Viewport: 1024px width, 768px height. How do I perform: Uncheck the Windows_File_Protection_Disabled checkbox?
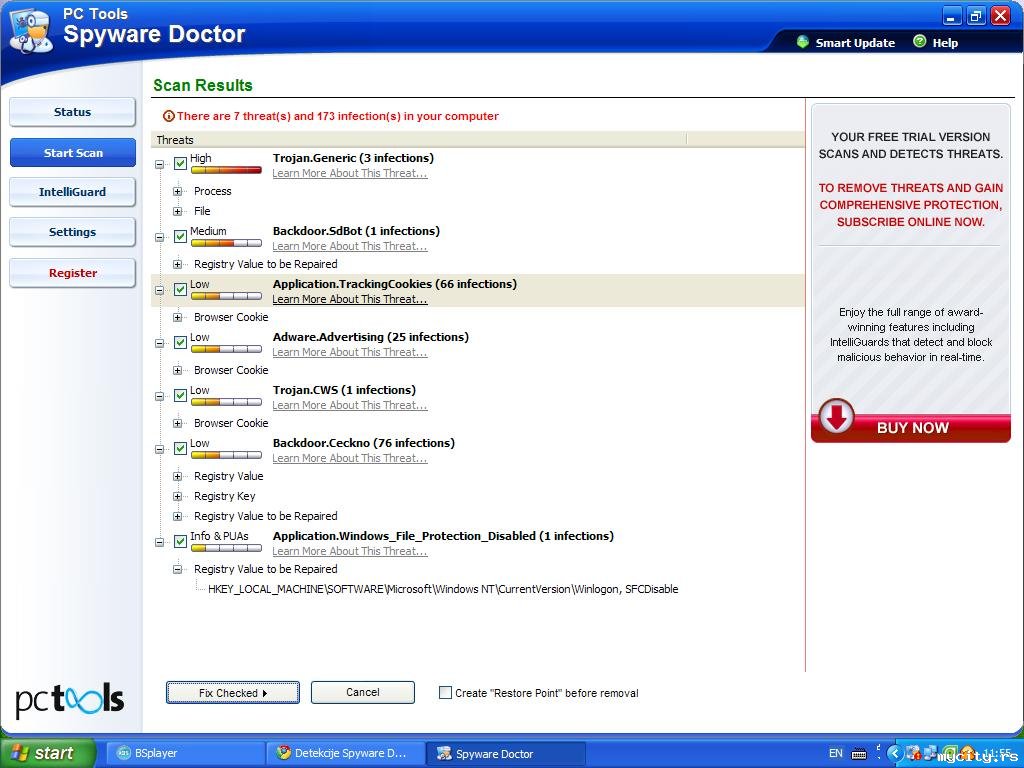tap(181, 541)
